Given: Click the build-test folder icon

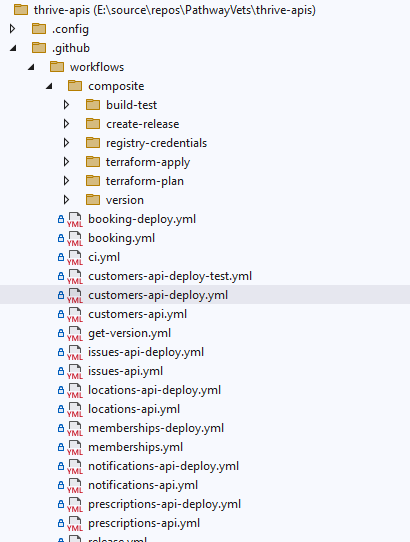Looking at the screenshot, I should click(93, 105).
